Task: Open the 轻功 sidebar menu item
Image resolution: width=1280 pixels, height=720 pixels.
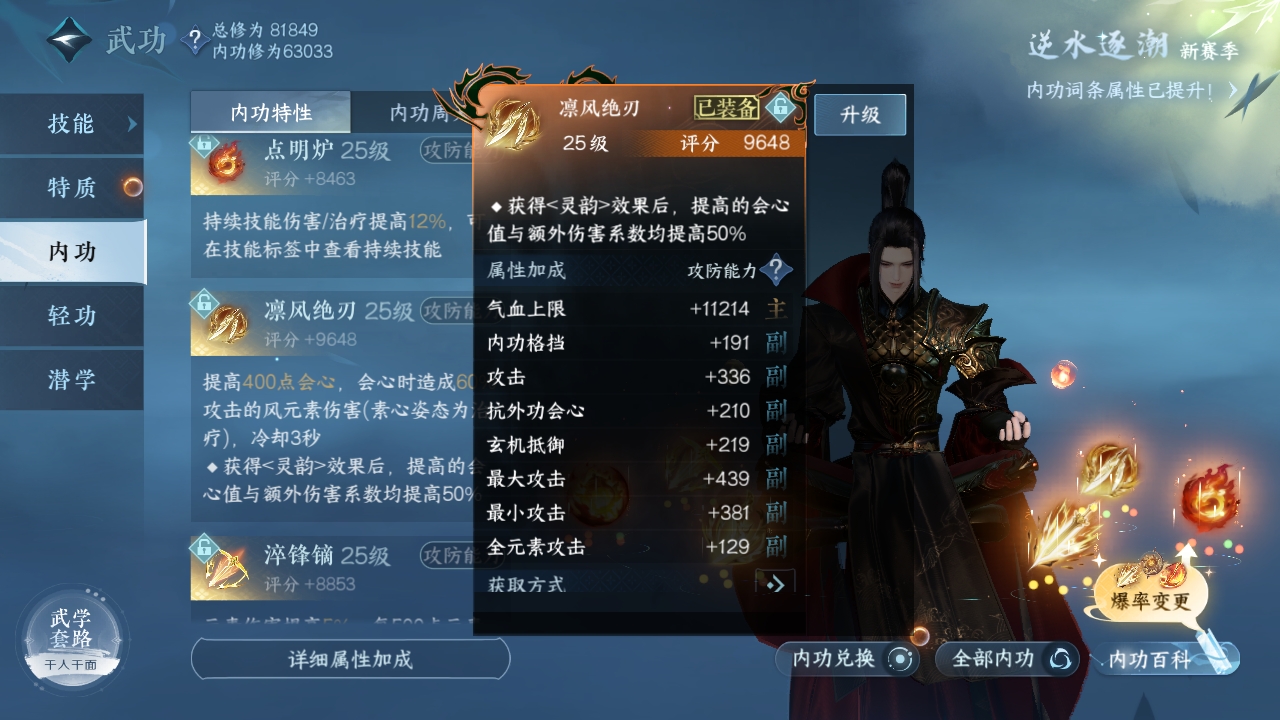Action: (72, 316)
